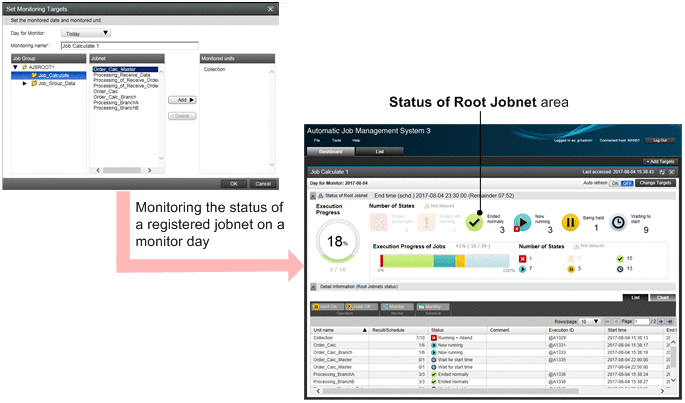Screen dimensions: 685x403
Task: Click the small running jobs icon showing 7
Action: [x=522, y=269]
